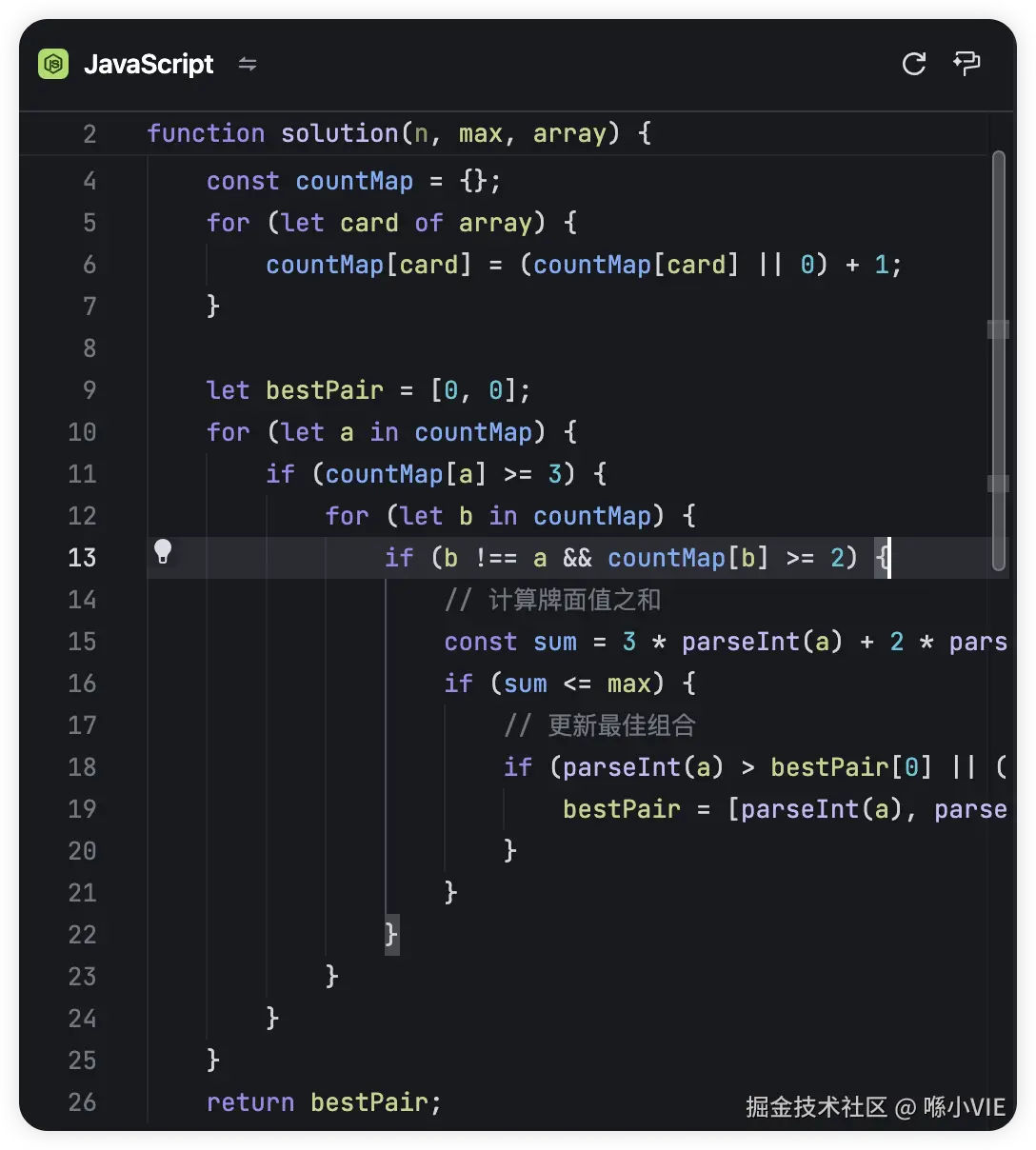Viewport: 1036px width, 1150px height.
Task: Click sticky line number 2 in gutter
Action: coord(90,134)
